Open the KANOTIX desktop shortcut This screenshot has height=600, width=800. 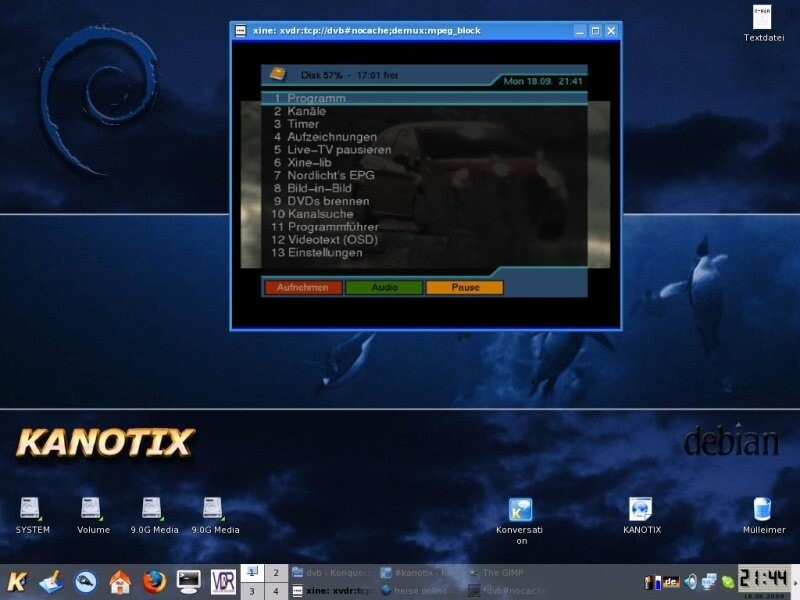click(x=641, y=510)
